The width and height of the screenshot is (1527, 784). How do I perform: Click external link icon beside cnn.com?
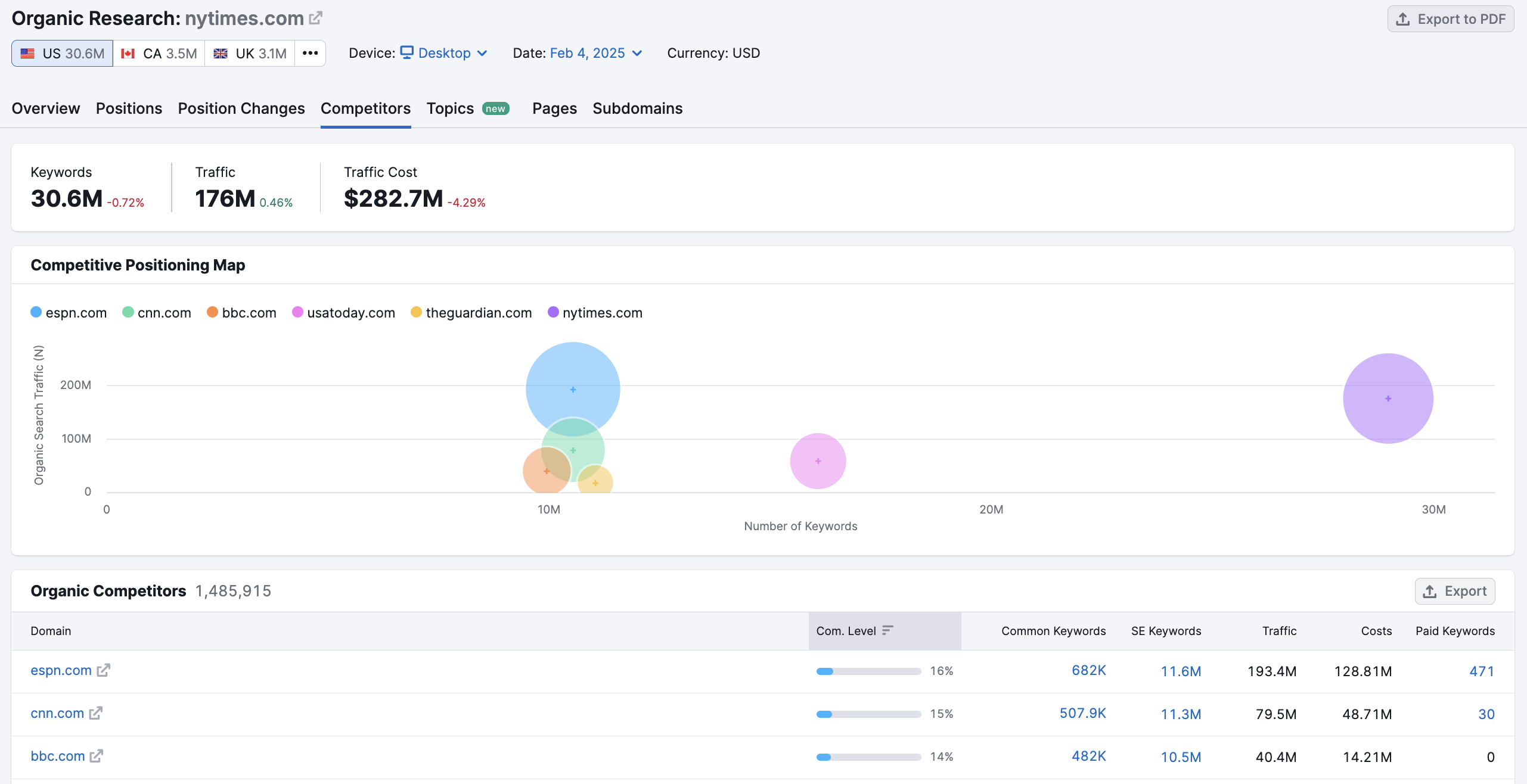96,713
